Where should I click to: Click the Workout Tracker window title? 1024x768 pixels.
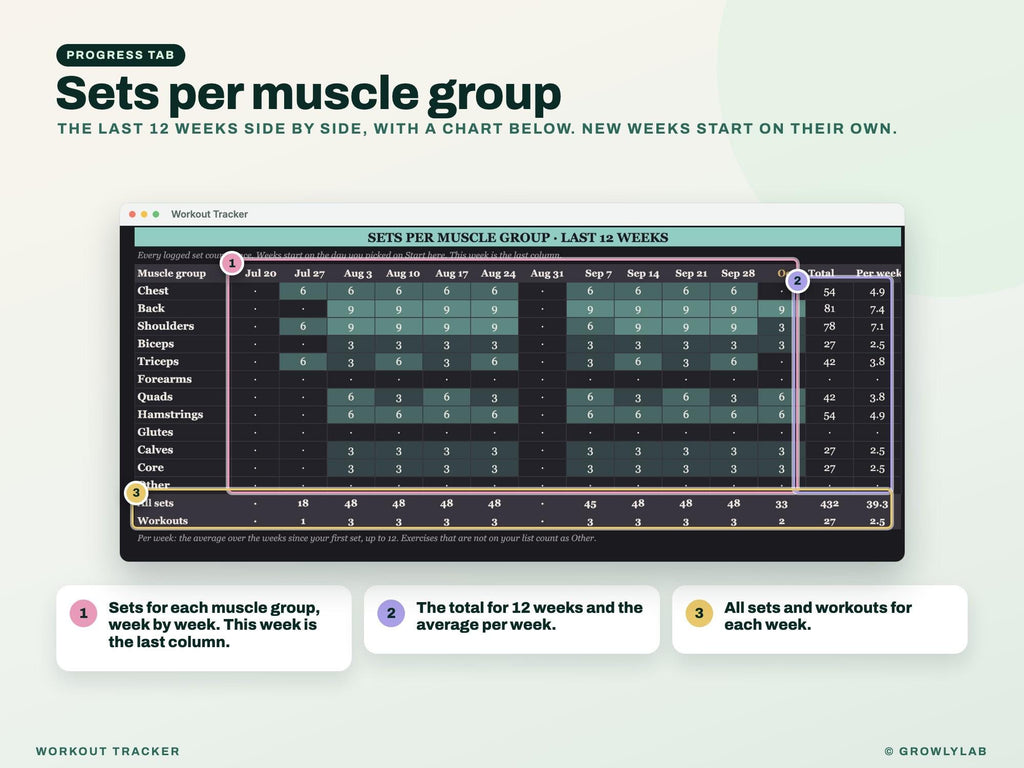pos(209,214)
